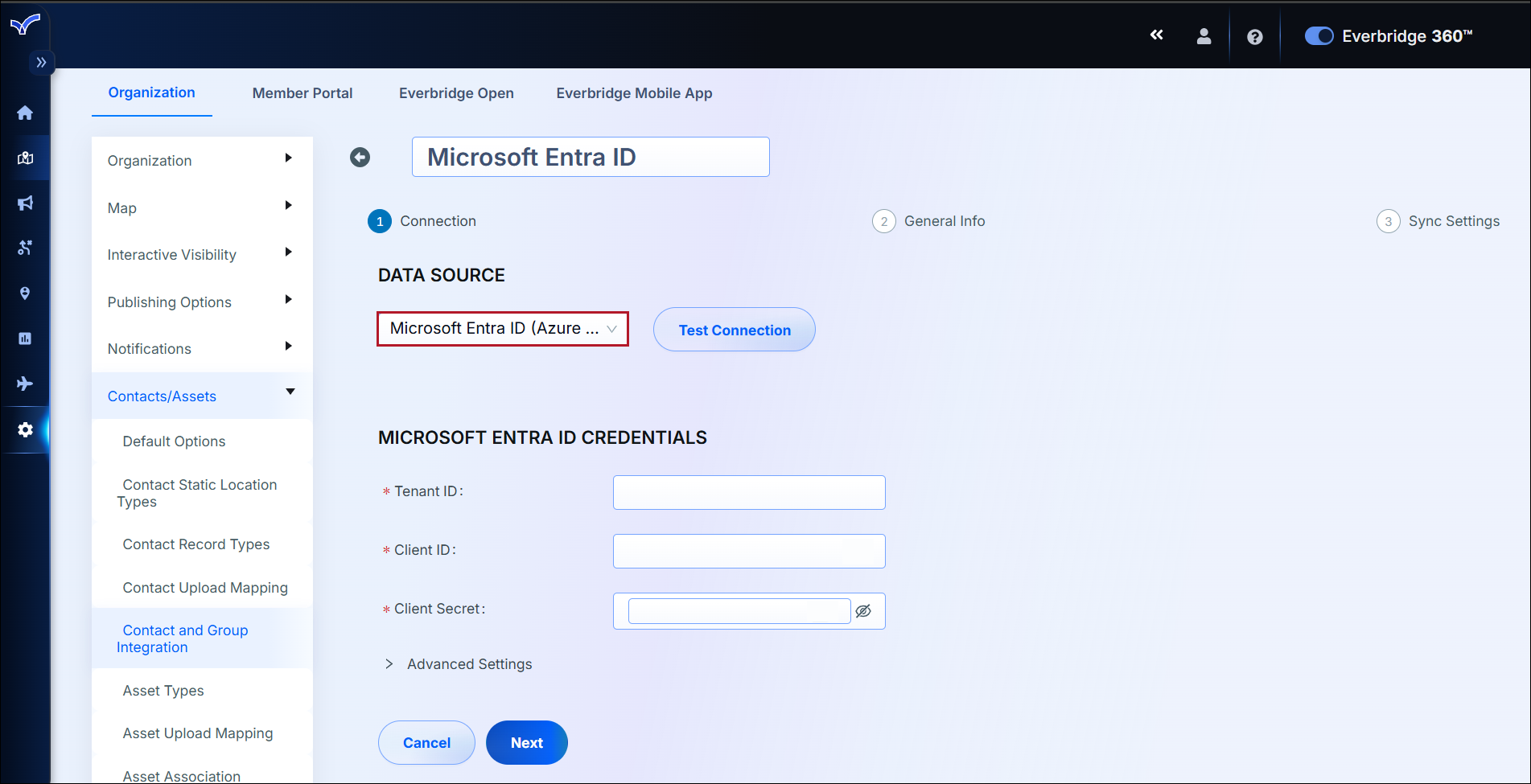Open the bar chart Reports icon
The width and height of the screenshot is (1531, 784).
click(25, 338)
